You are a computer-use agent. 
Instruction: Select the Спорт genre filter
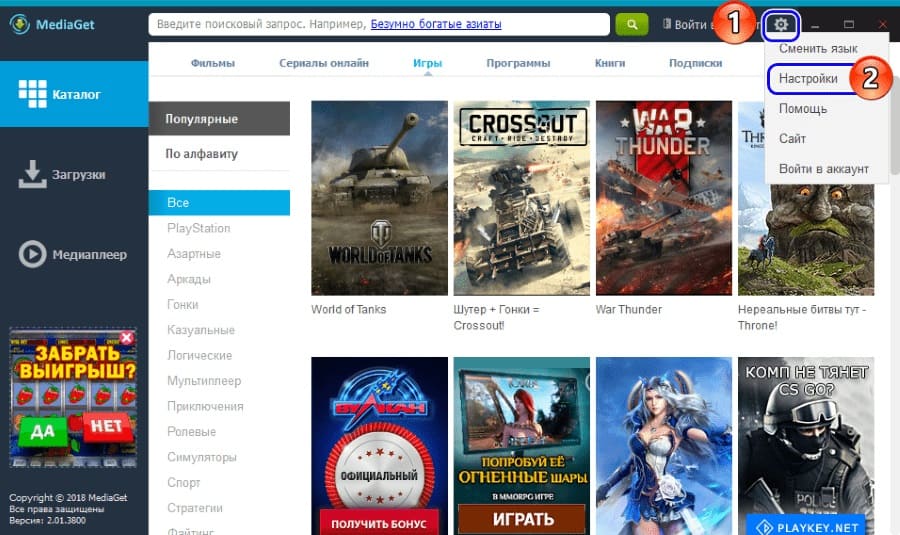(x=184, y=483)
